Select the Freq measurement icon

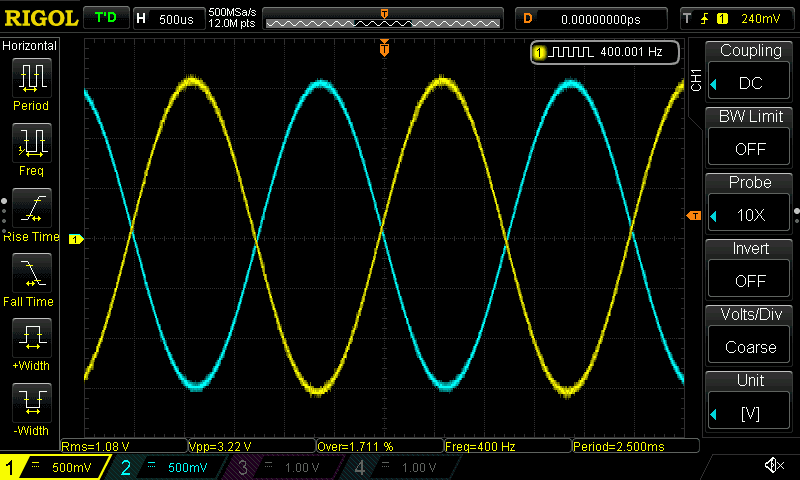coord(31,143)
